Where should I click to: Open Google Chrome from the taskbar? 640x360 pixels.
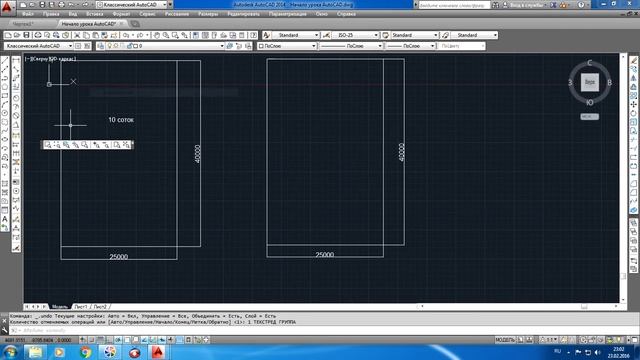point(85,352)
